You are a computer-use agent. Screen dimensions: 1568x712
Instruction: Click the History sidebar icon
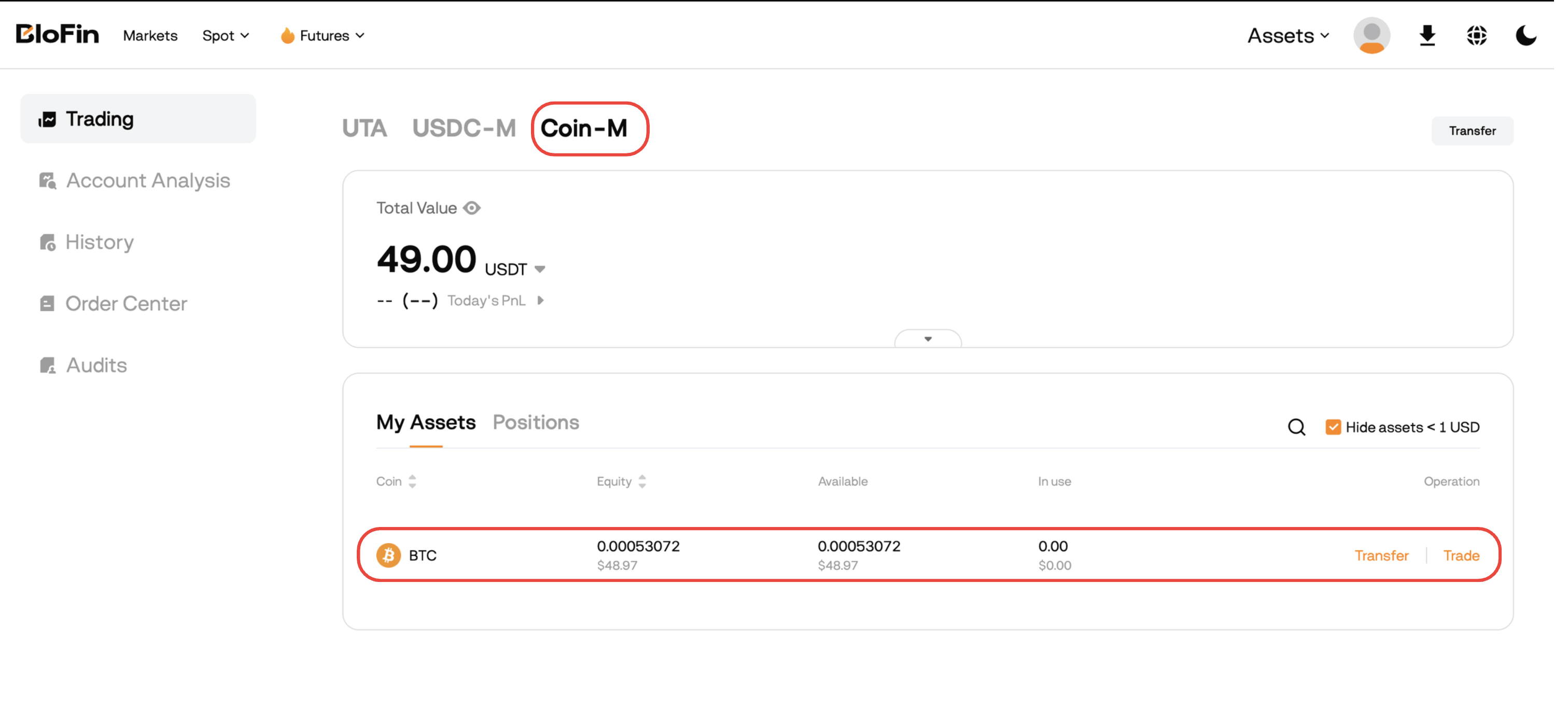point(48,242)
